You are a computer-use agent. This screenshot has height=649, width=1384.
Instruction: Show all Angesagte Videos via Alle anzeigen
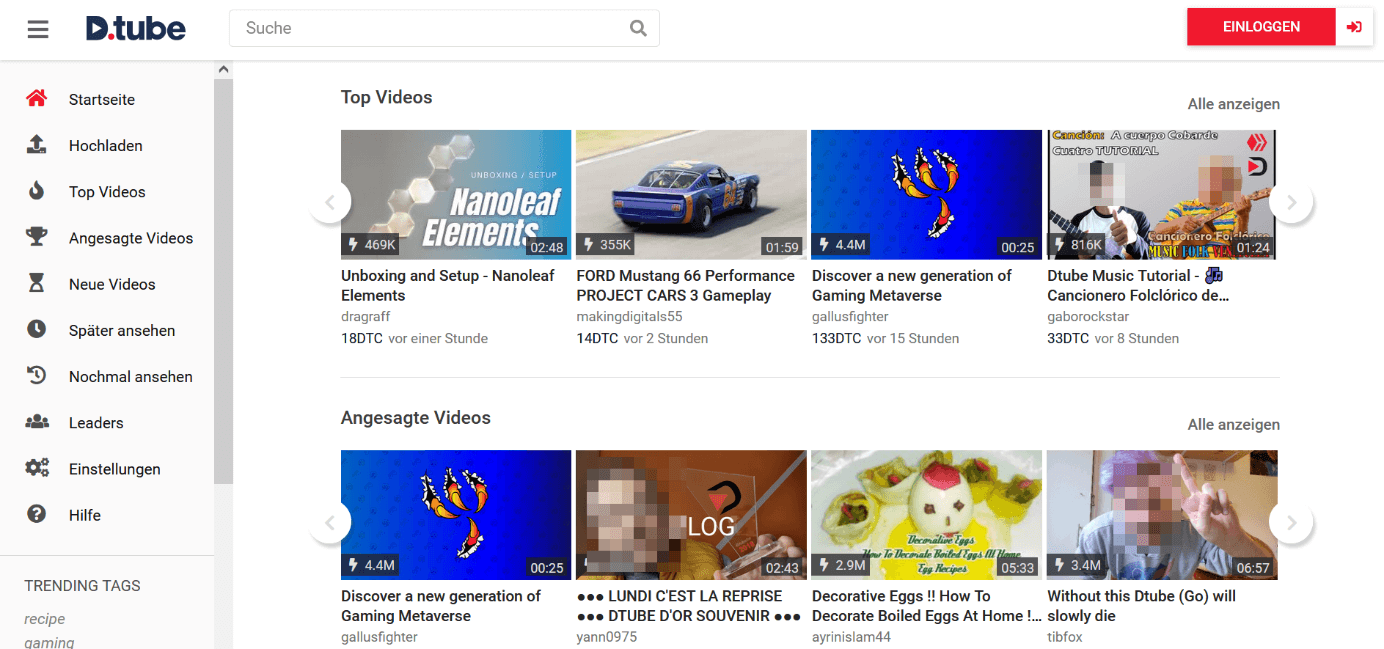[1233, 424]
